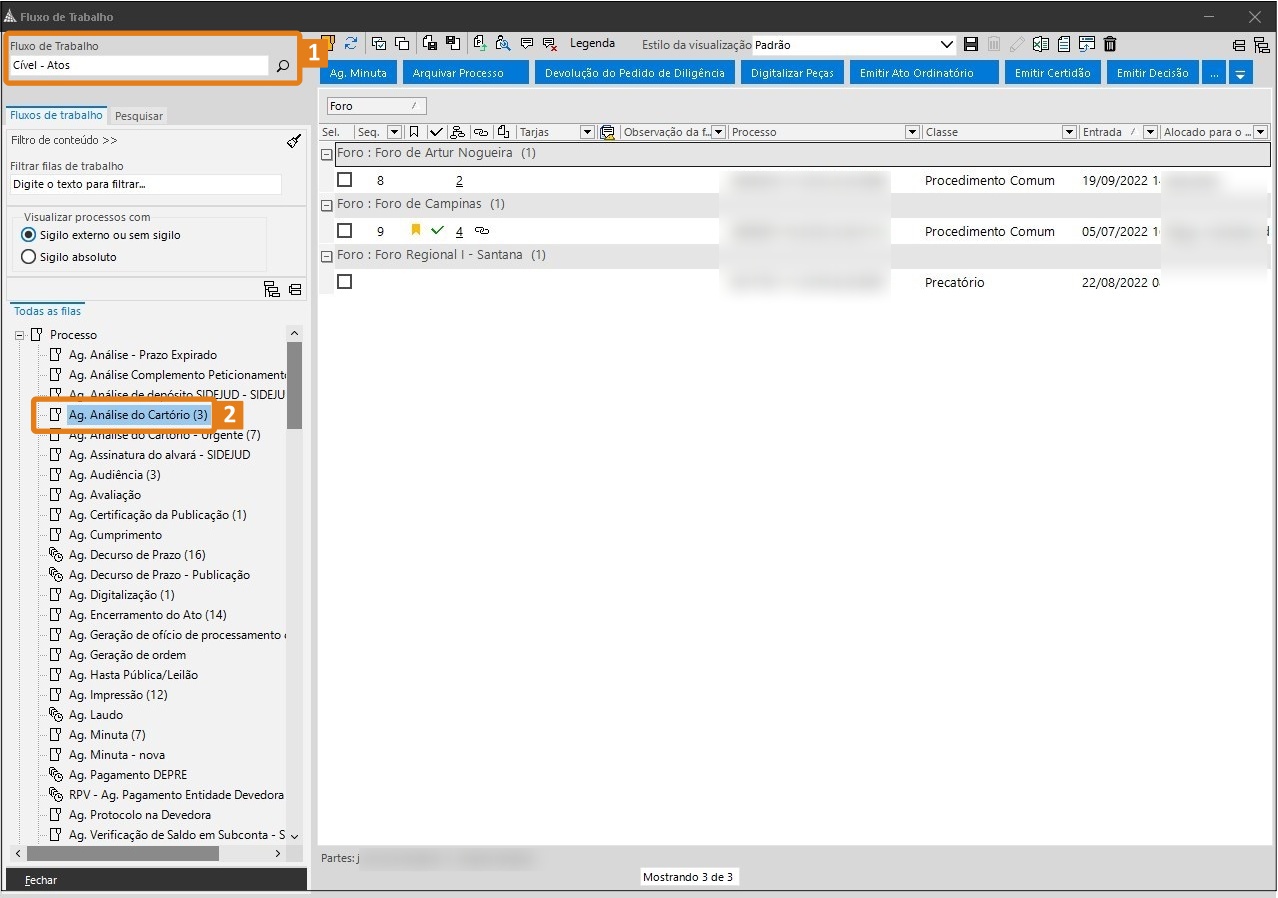Select the 'Ag. Decurso de Prazo (16)' queue
Viewport: 1278px width, 898px height.
(137, 555)
